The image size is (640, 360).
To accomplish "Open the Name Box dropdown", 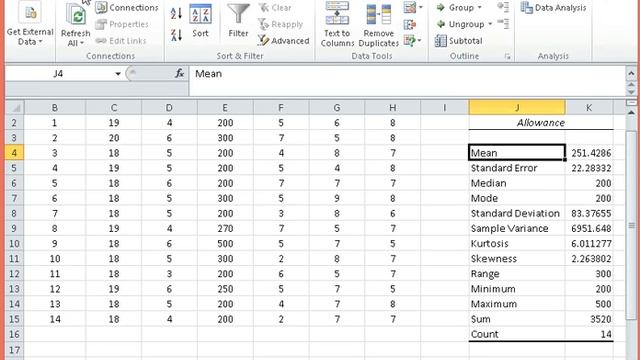I will pos(118,74).
